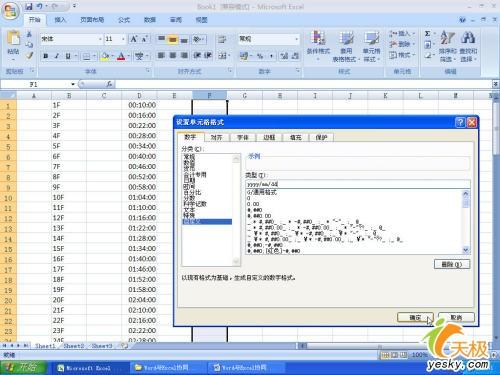This screenshot has width=500, height=375.
Task: Open the 字体 tab in the dialog
Action: (x=243, y=137)
